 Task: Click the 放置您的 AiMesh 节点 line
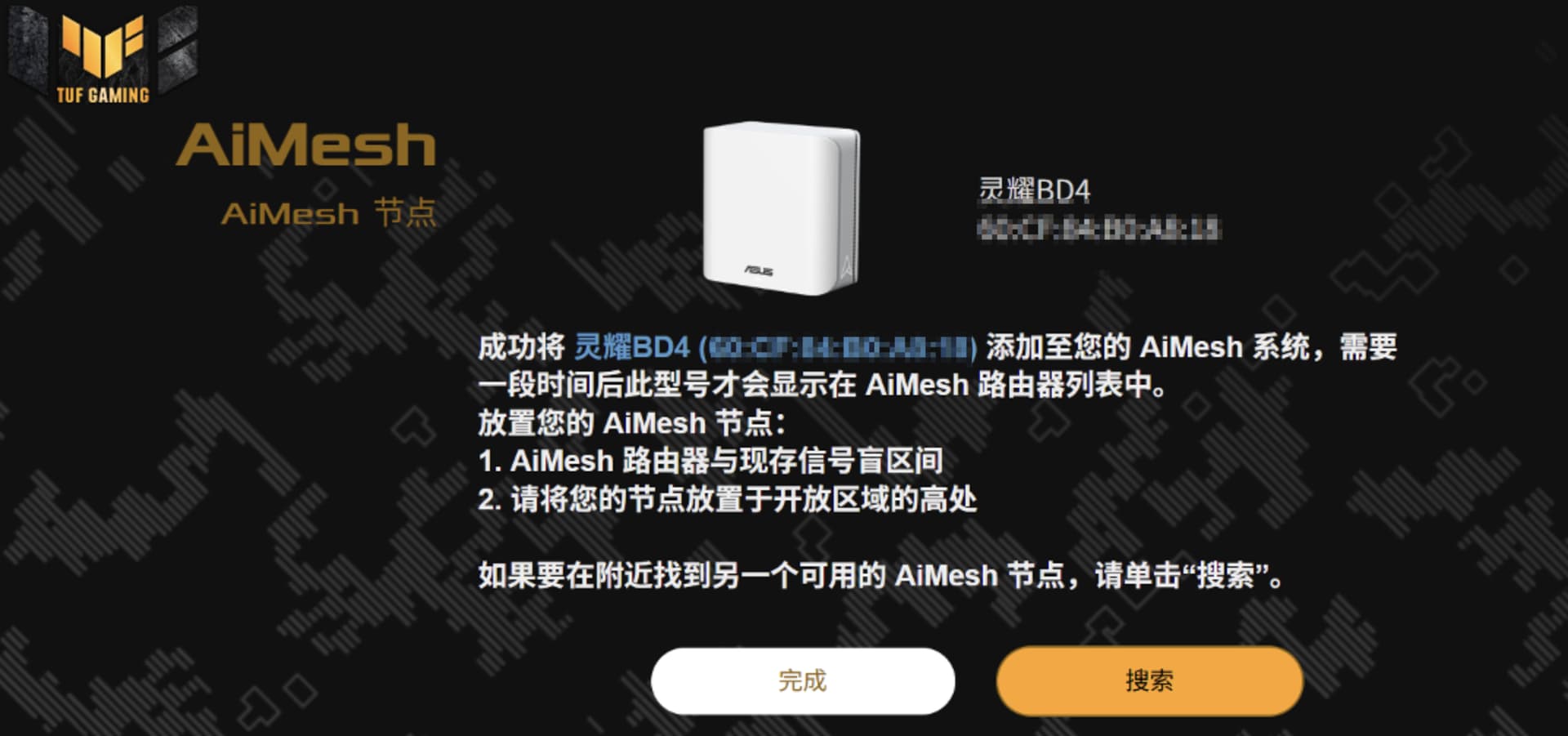631,423
